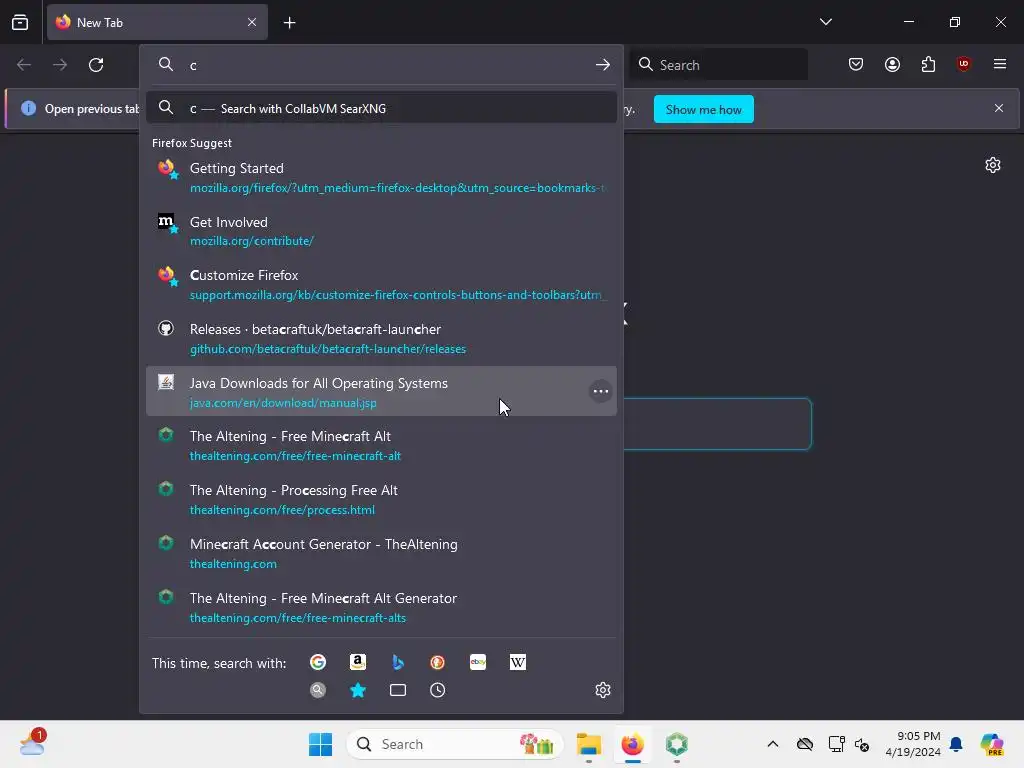Dismiss the Open previous tabs notification bar
Image resolution: width=1024 pixels, height=768 pixels.
(x=999, y=108)
